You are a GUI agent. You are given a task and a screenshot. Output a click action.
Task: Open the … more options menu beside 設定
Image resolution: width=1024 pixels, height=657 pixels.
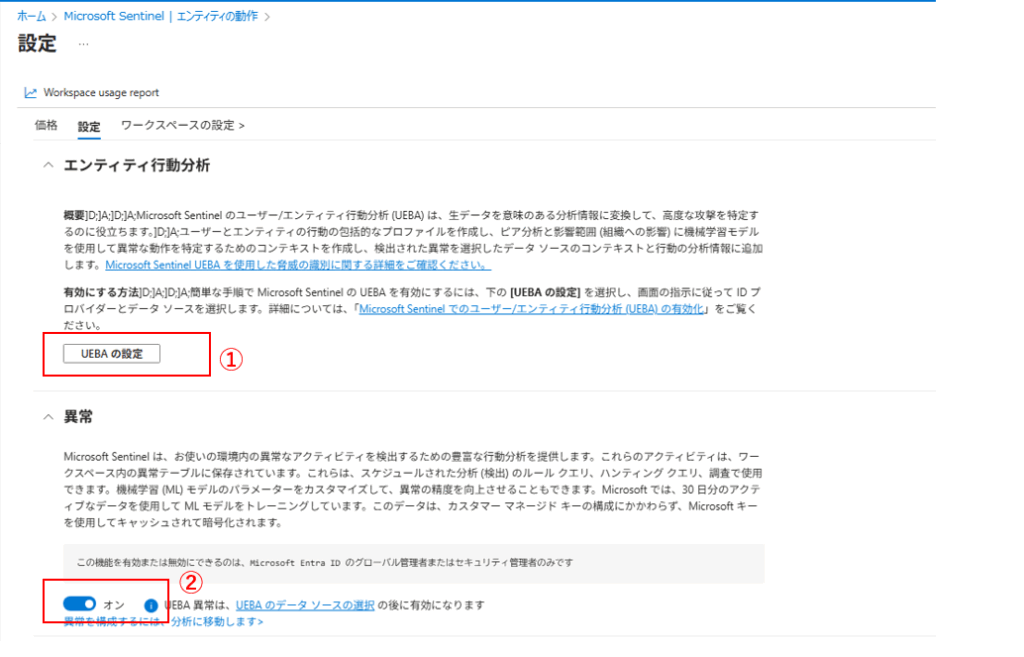[83, 44]
